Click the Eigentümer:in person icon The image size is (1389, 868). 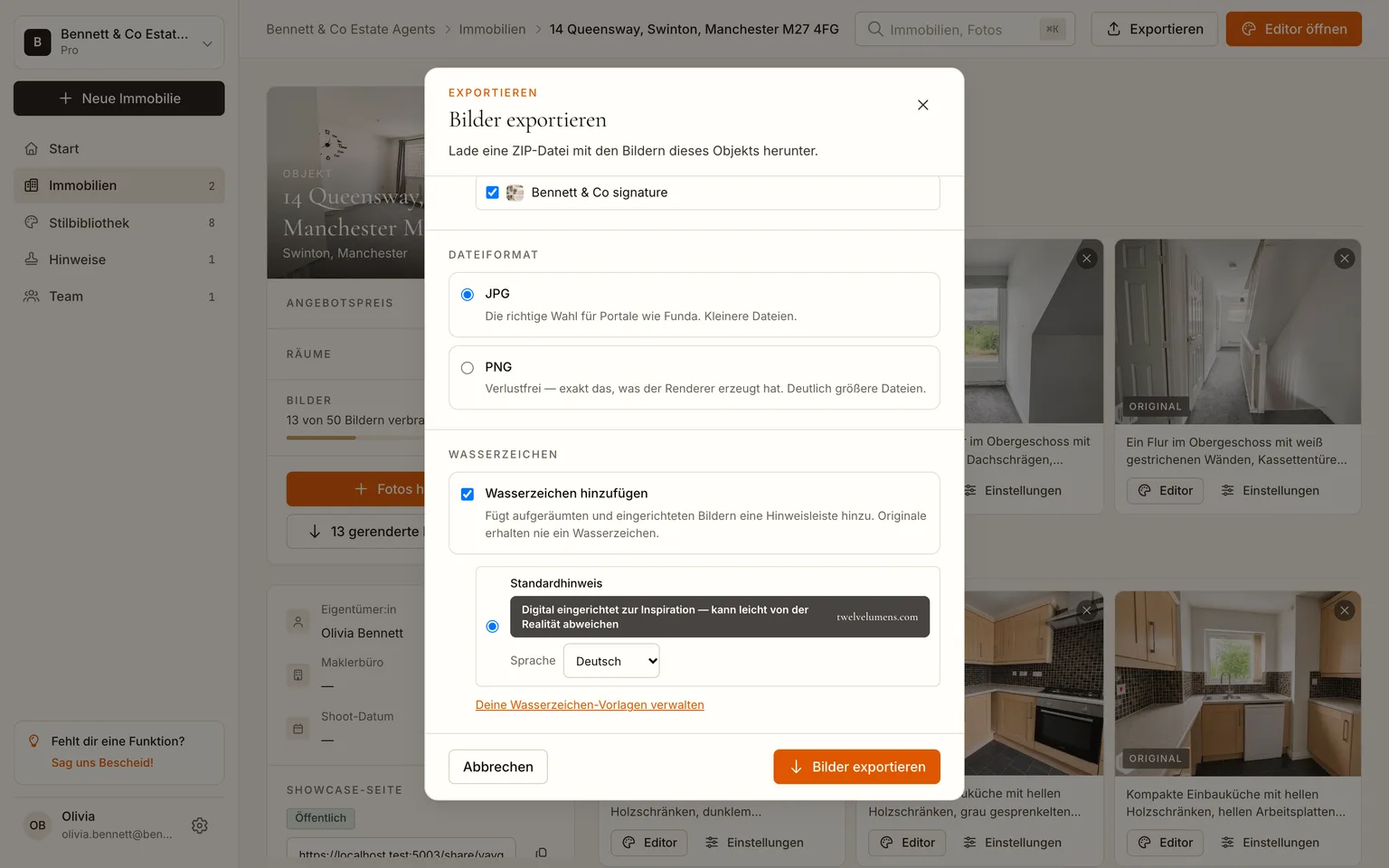coord(298,621)
